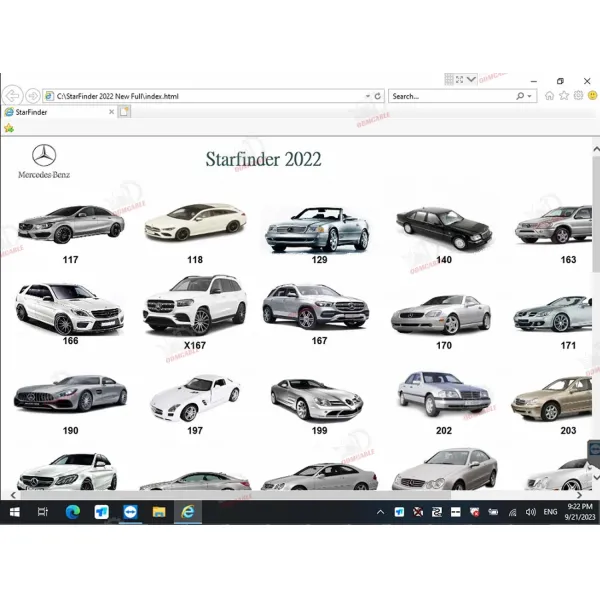The height and width of the screenshot is (600, 600).
Task: Open model 118 car thumbnail
Action: [196, 222]
